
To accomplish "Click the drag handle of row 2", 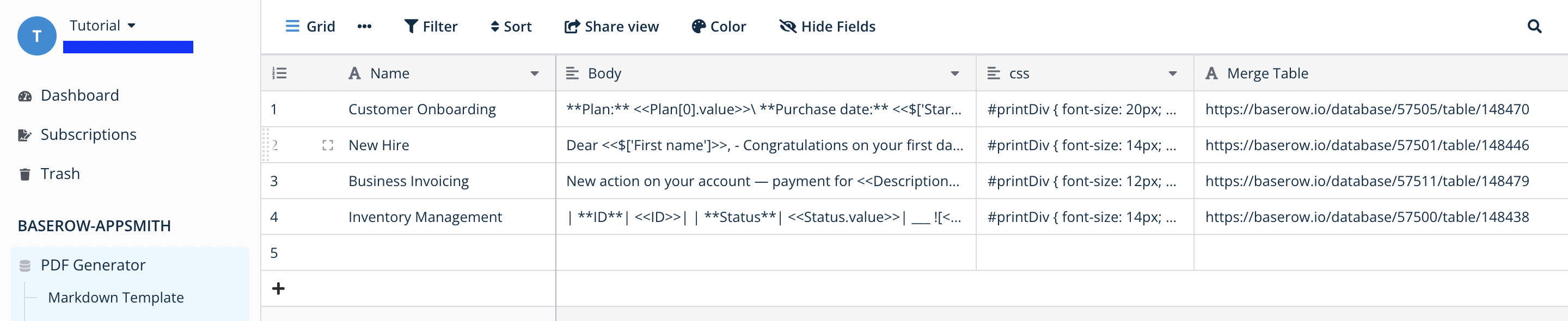I will (265, 145).
